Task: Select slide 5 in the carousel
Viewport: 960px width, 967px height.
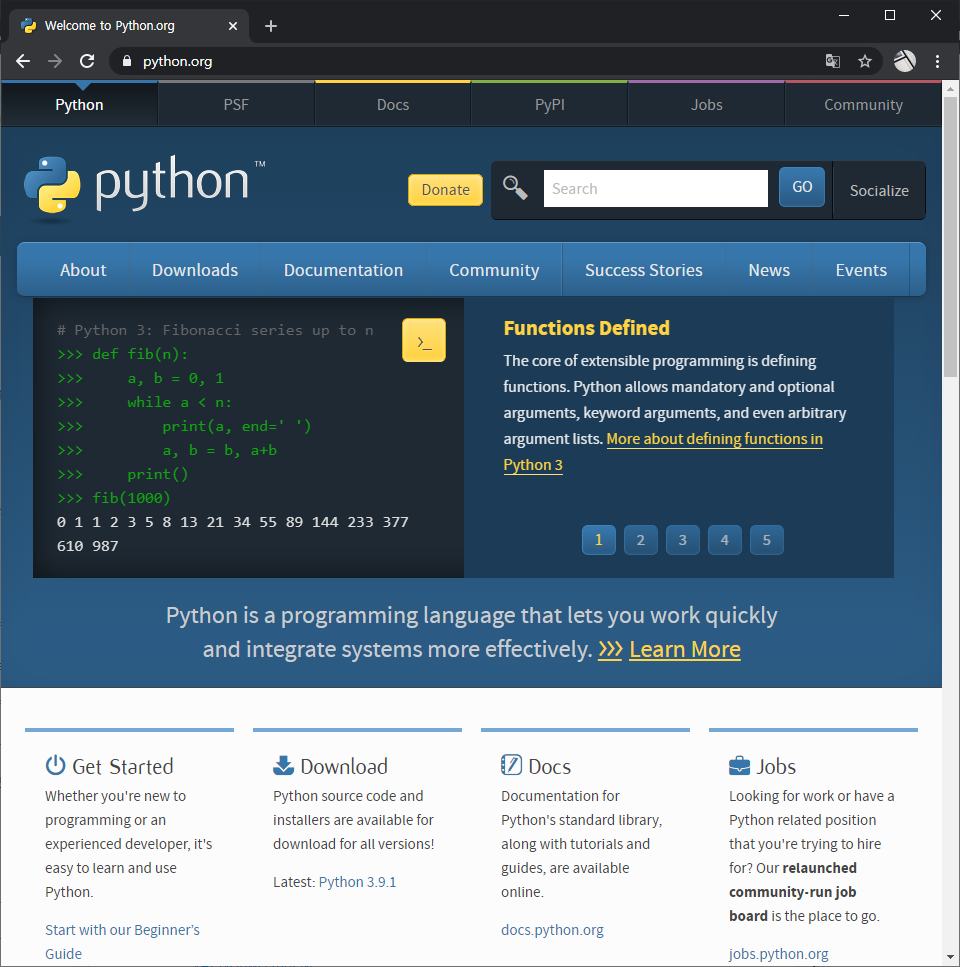Action: click(766, 540)
